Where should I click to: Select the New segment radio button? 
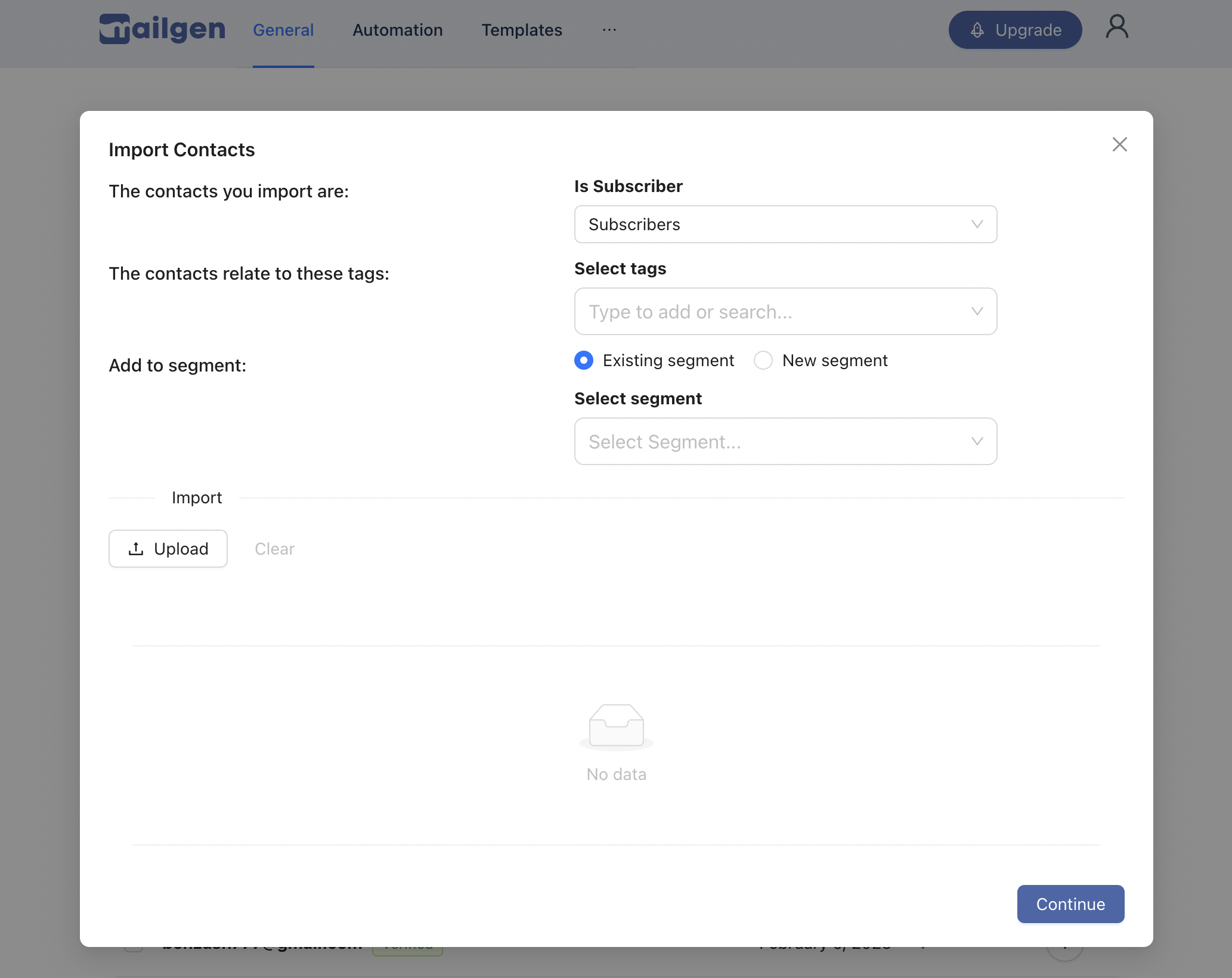point(763,360)
